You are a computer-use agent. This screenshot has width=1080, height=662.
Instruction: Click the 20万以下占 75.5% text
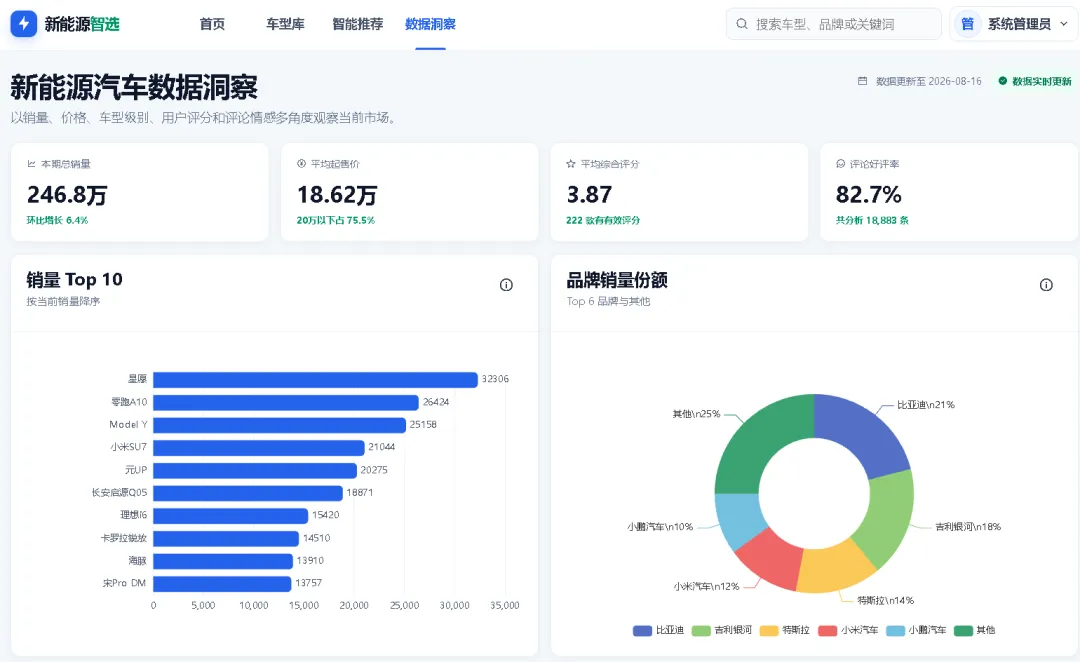[336, 220]
